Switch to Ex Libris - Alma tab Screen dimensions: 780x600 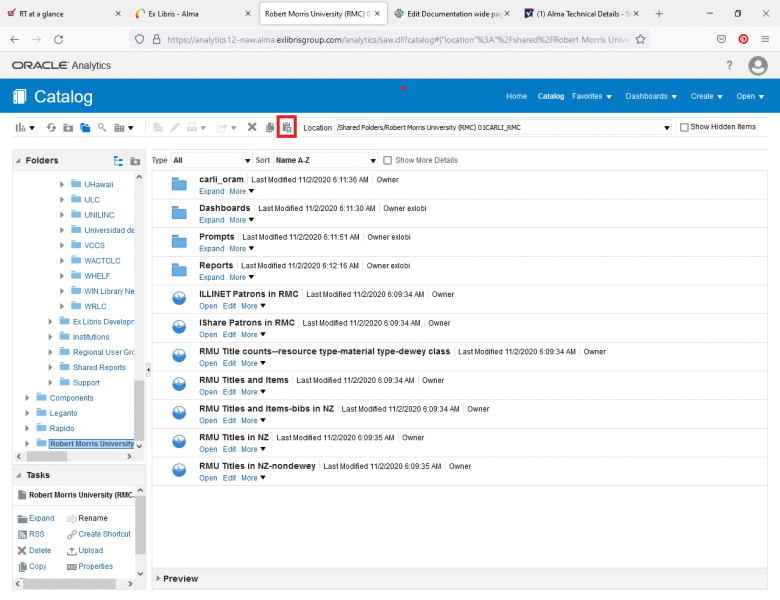tap(193, 14)
